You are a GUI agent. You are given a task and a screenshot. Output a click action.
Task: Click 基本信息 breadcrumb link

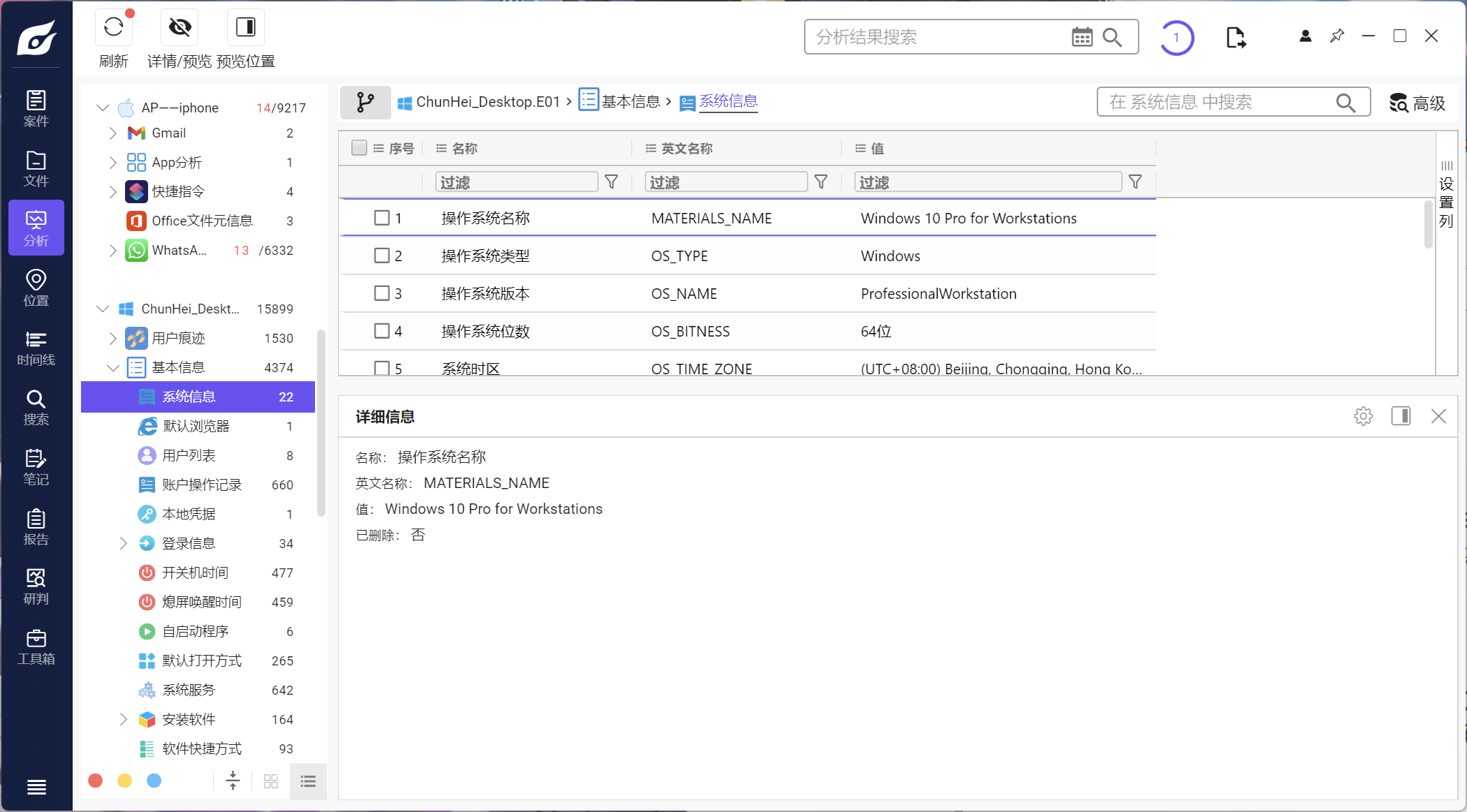click(620, 102)
